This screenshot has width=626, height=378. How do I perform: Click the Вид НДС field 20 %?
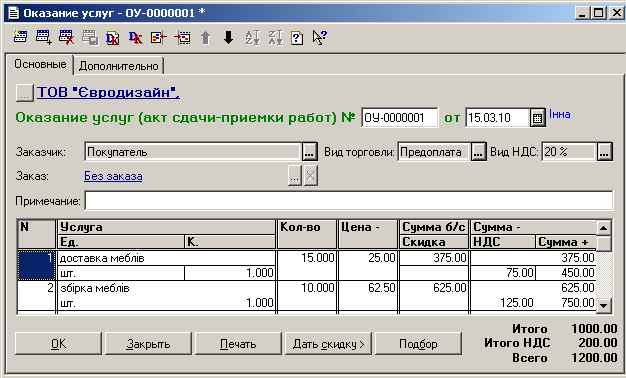tap(569, 152)
